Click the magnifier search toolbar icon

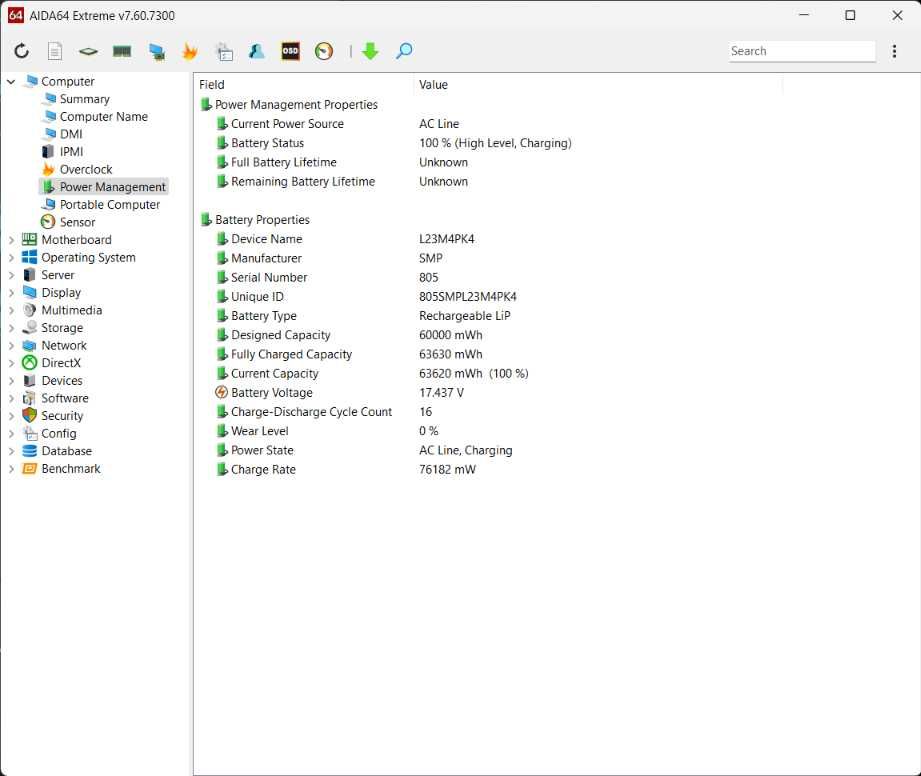pos(404,51)
